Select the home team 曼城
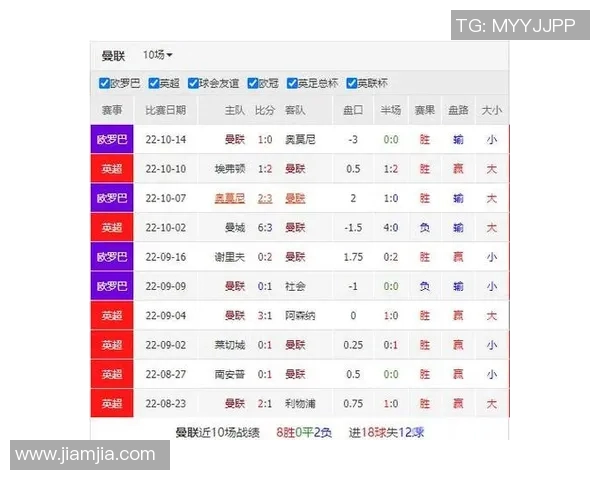 pos(235,228)
